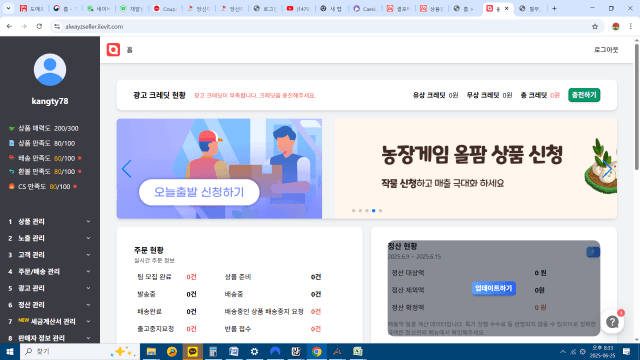Click the 배송중인 상품 배송중지 요청 label
Image resolution: width=640 pixels, height=360 pixels.
[x=264, y=312]
